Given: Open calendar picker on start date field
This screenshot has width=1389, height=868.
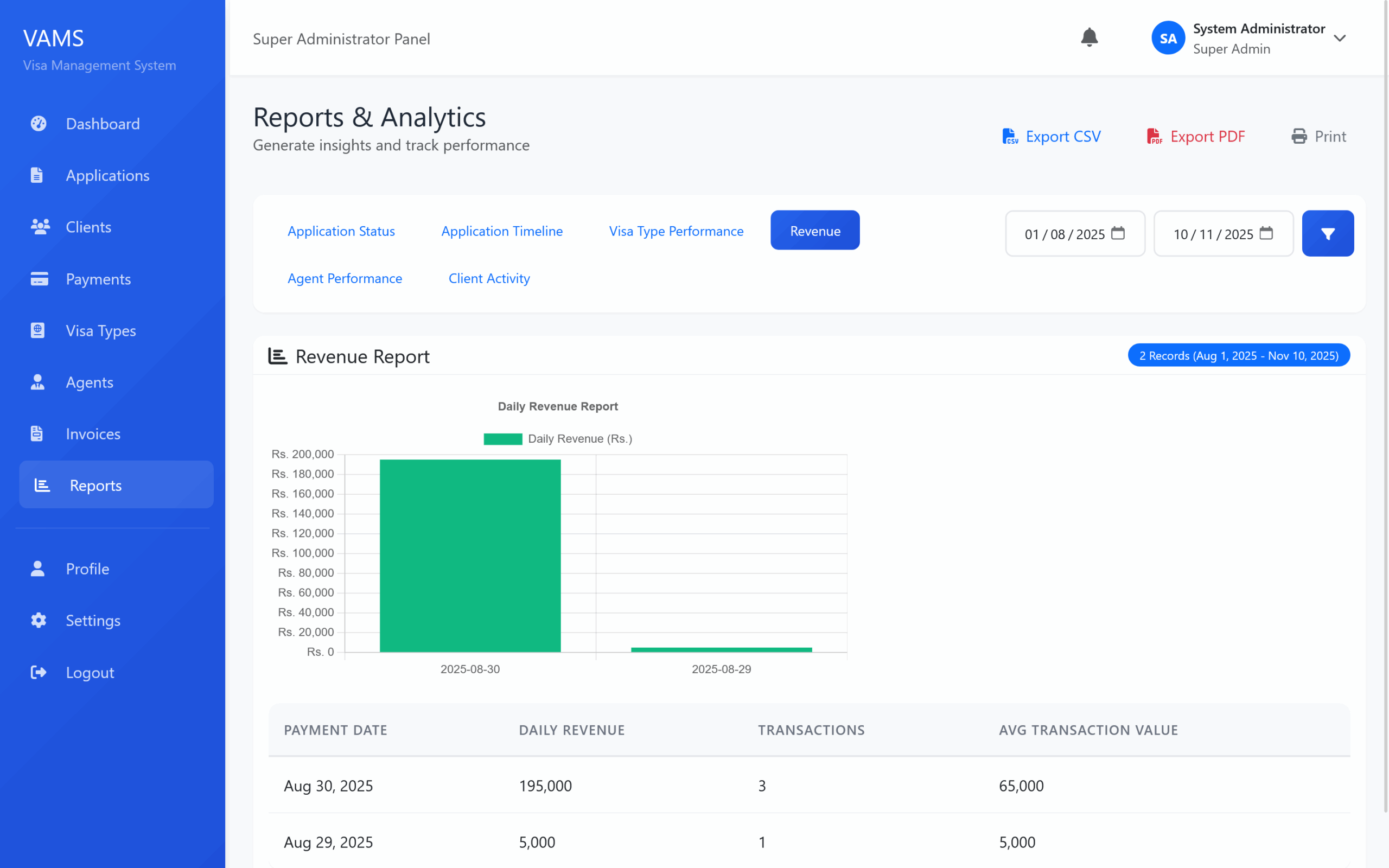Looking at the screenshot, I should click(1118, 234).
